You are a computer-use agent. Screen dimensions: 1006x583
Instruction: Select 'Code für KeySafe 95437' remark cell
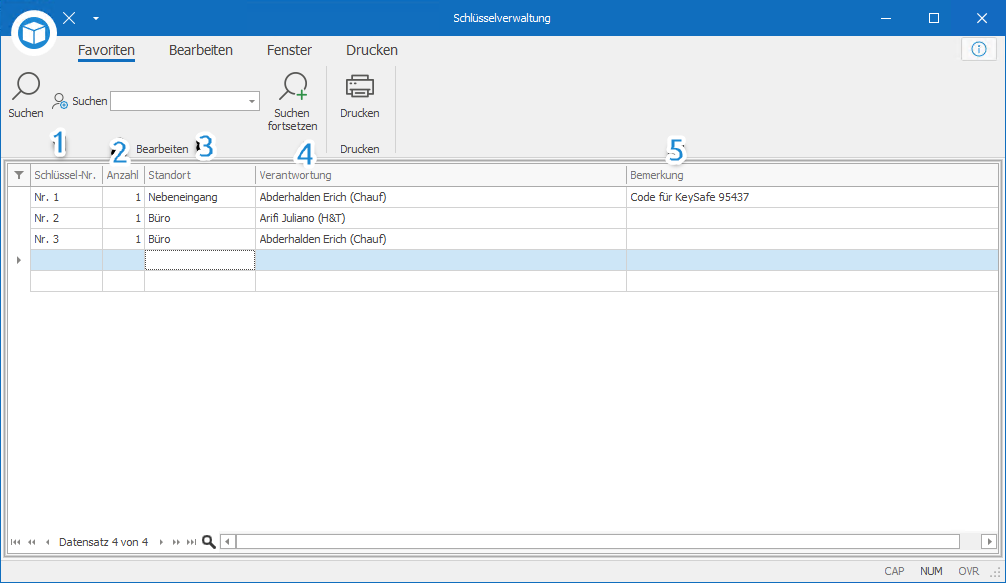click(812, 197)
